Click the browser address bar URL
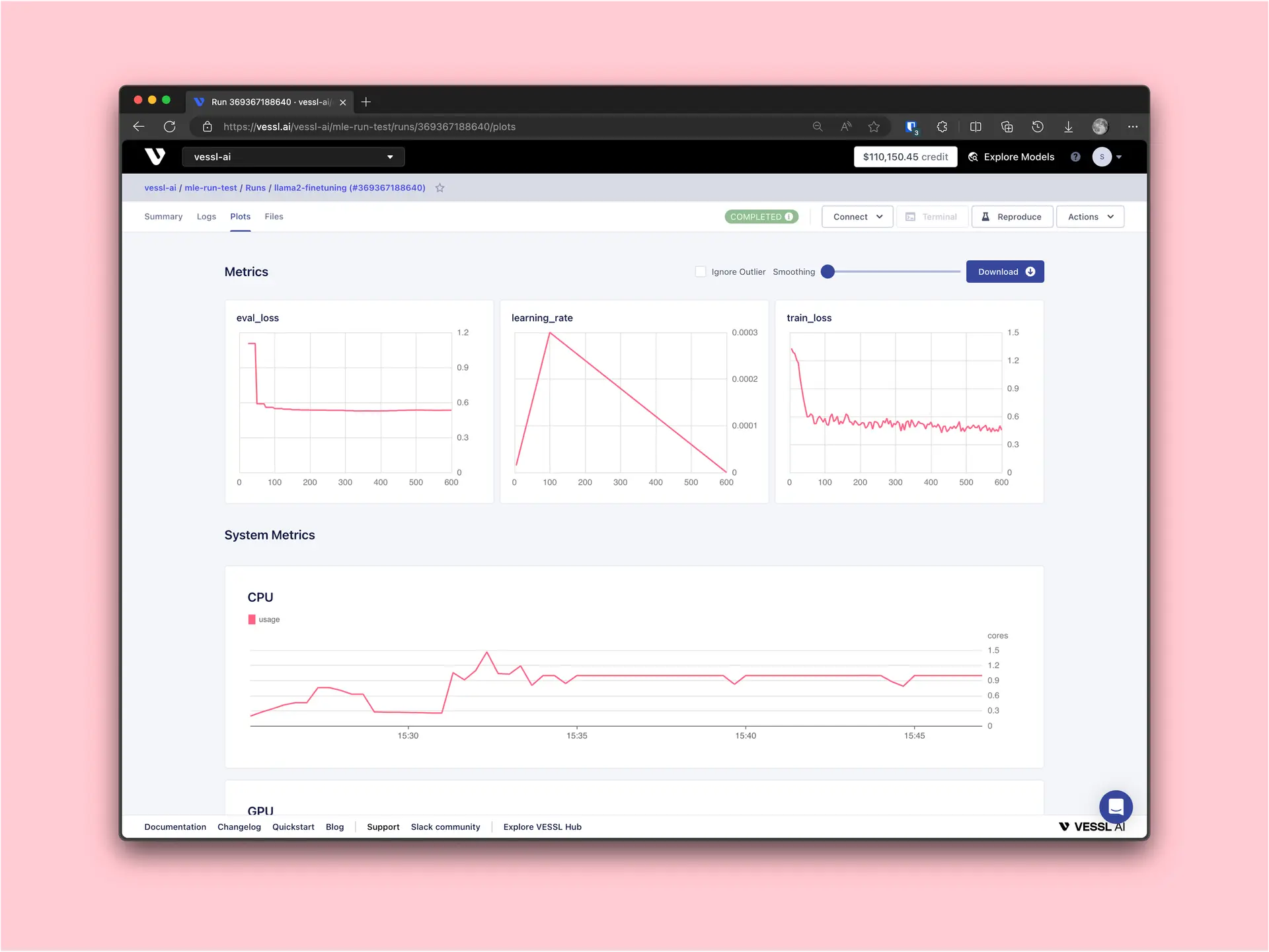1269x952 pixels. 370,127
